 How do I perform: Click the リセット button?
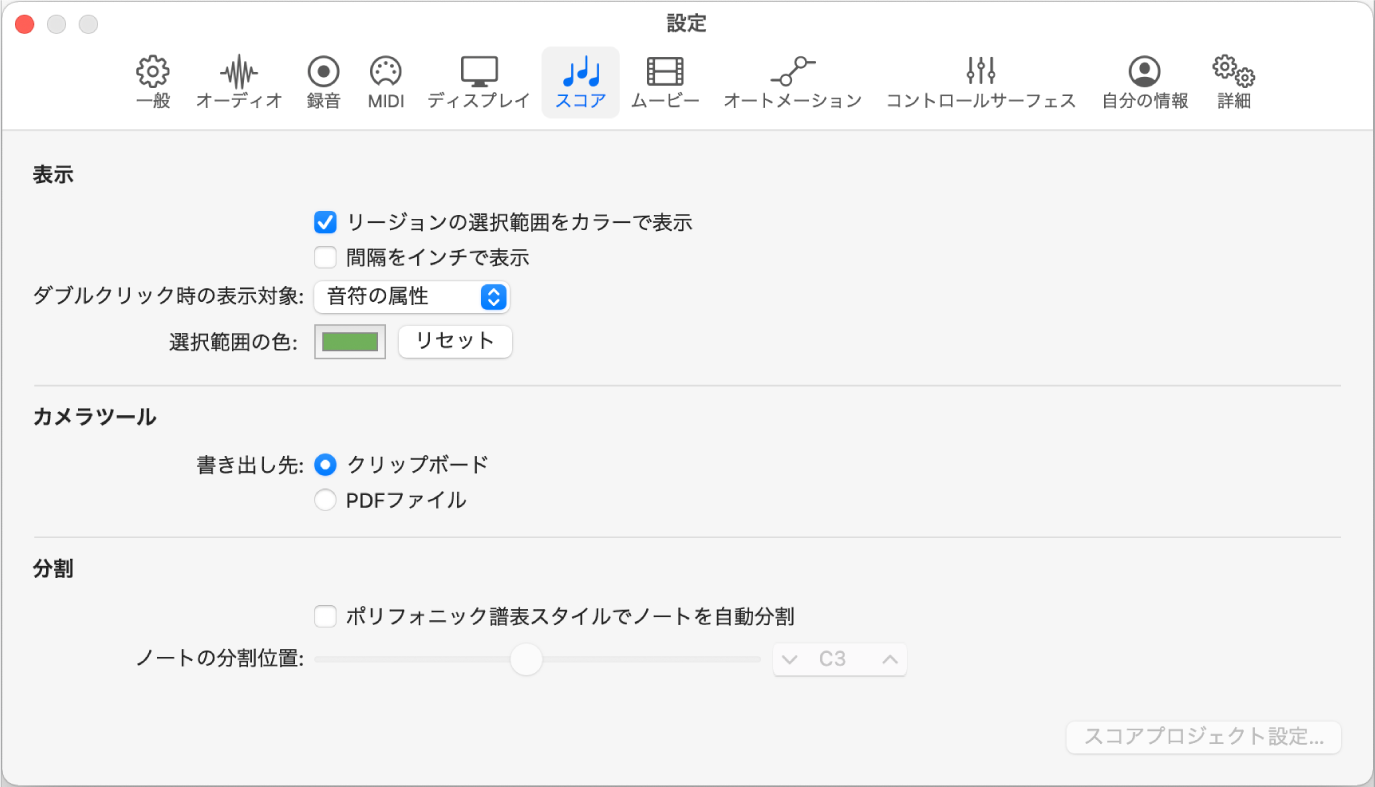pos(455,341)
